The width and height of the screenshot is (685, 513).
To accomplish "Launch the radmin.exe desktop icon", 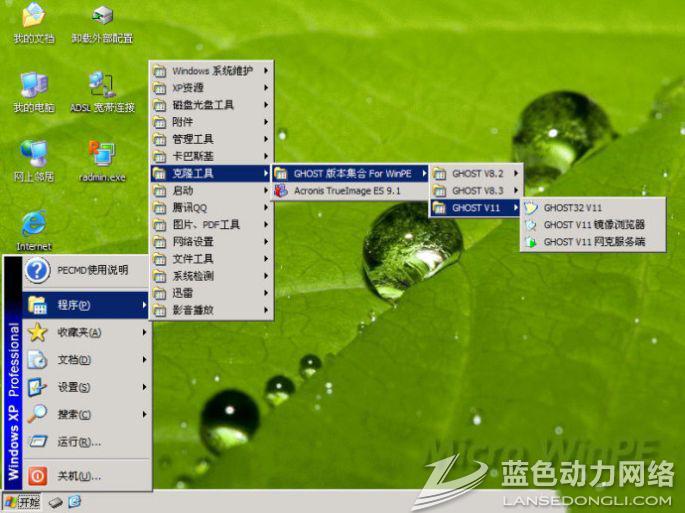I will click(102, 155).
